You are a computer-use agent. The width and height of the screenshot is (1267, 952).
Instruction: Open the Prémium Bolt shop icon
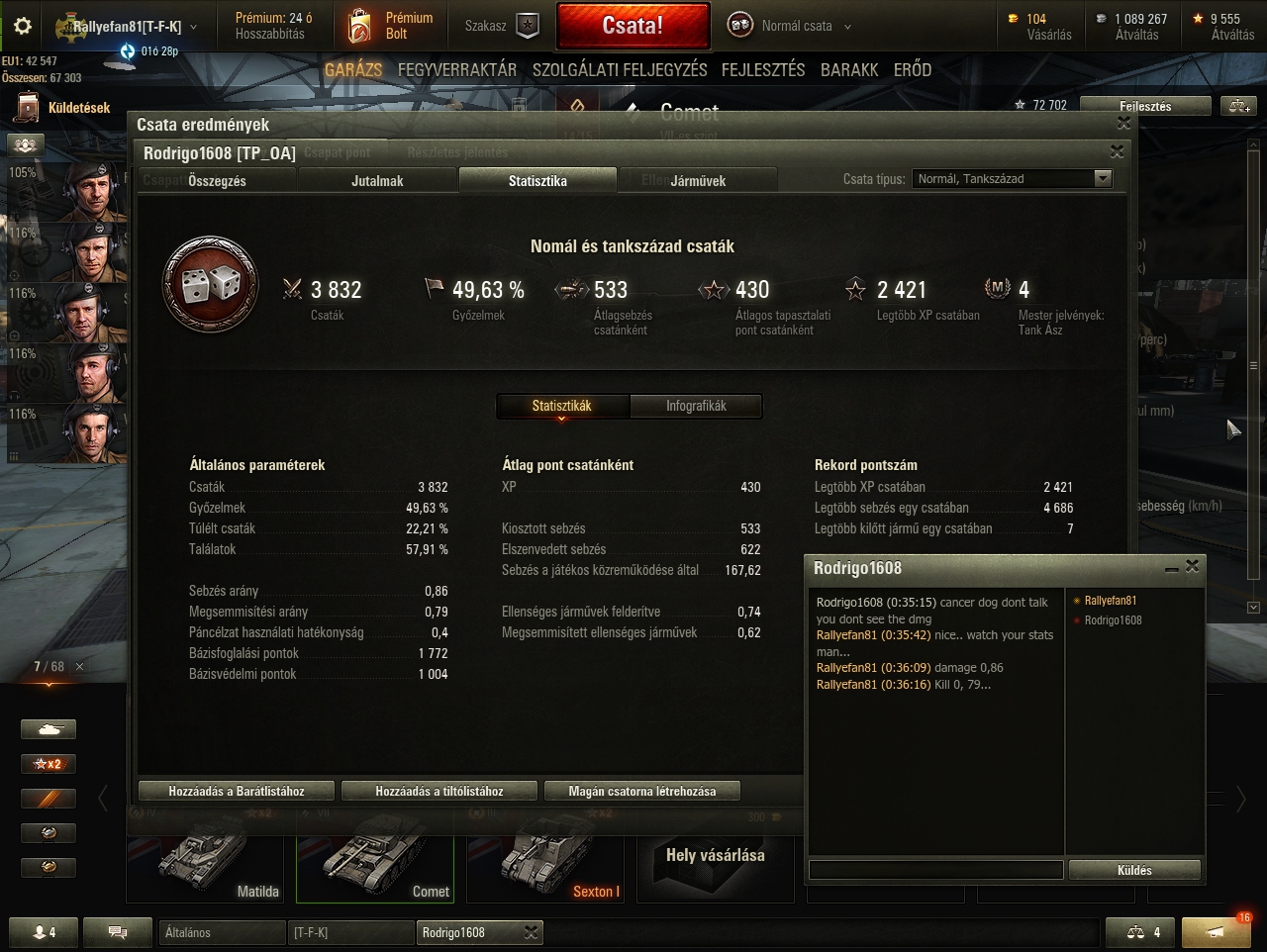click(x=360, y=27)
